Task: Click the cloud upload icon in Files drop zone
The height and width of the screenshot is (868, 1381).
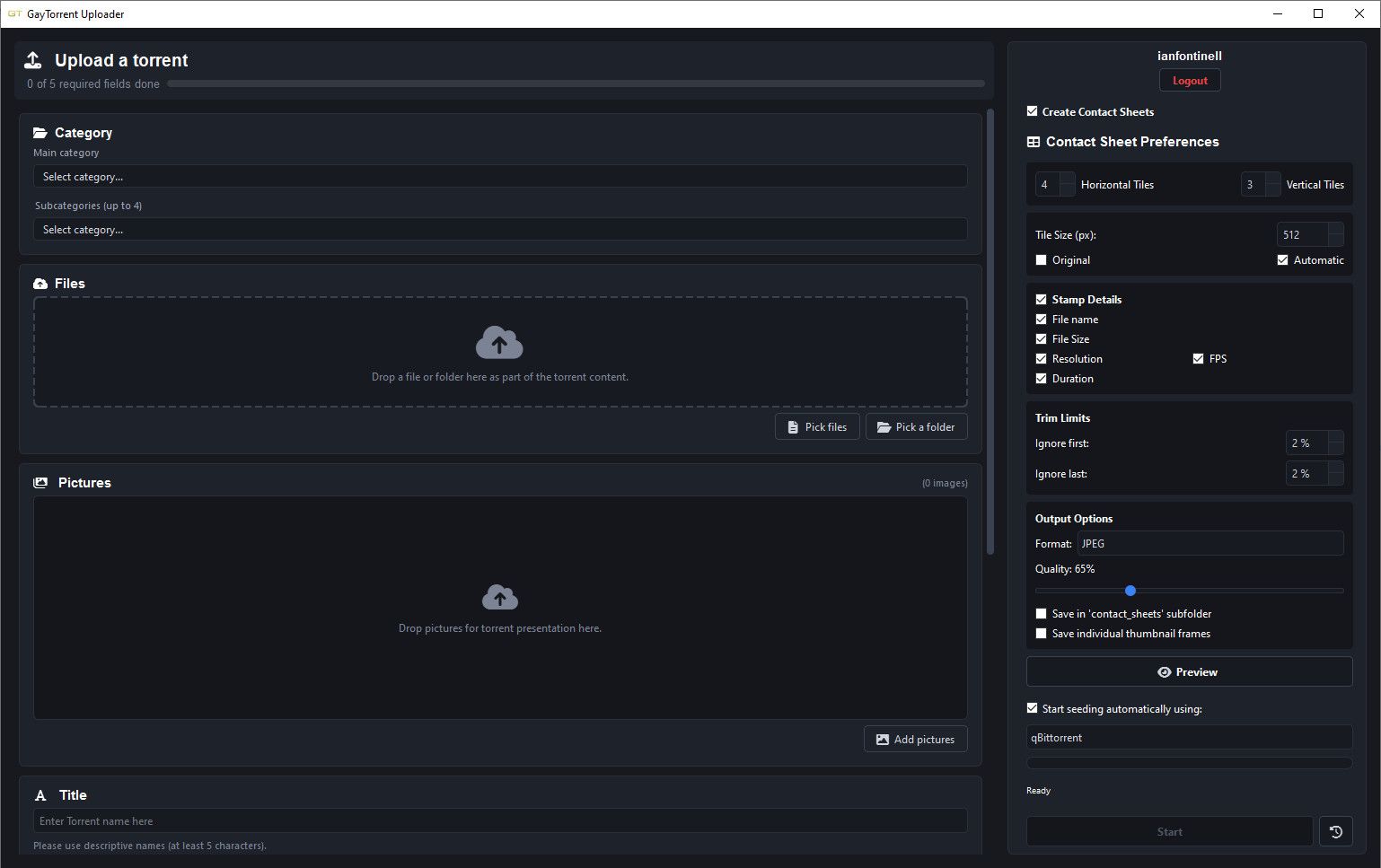Action: click(499, 343)
